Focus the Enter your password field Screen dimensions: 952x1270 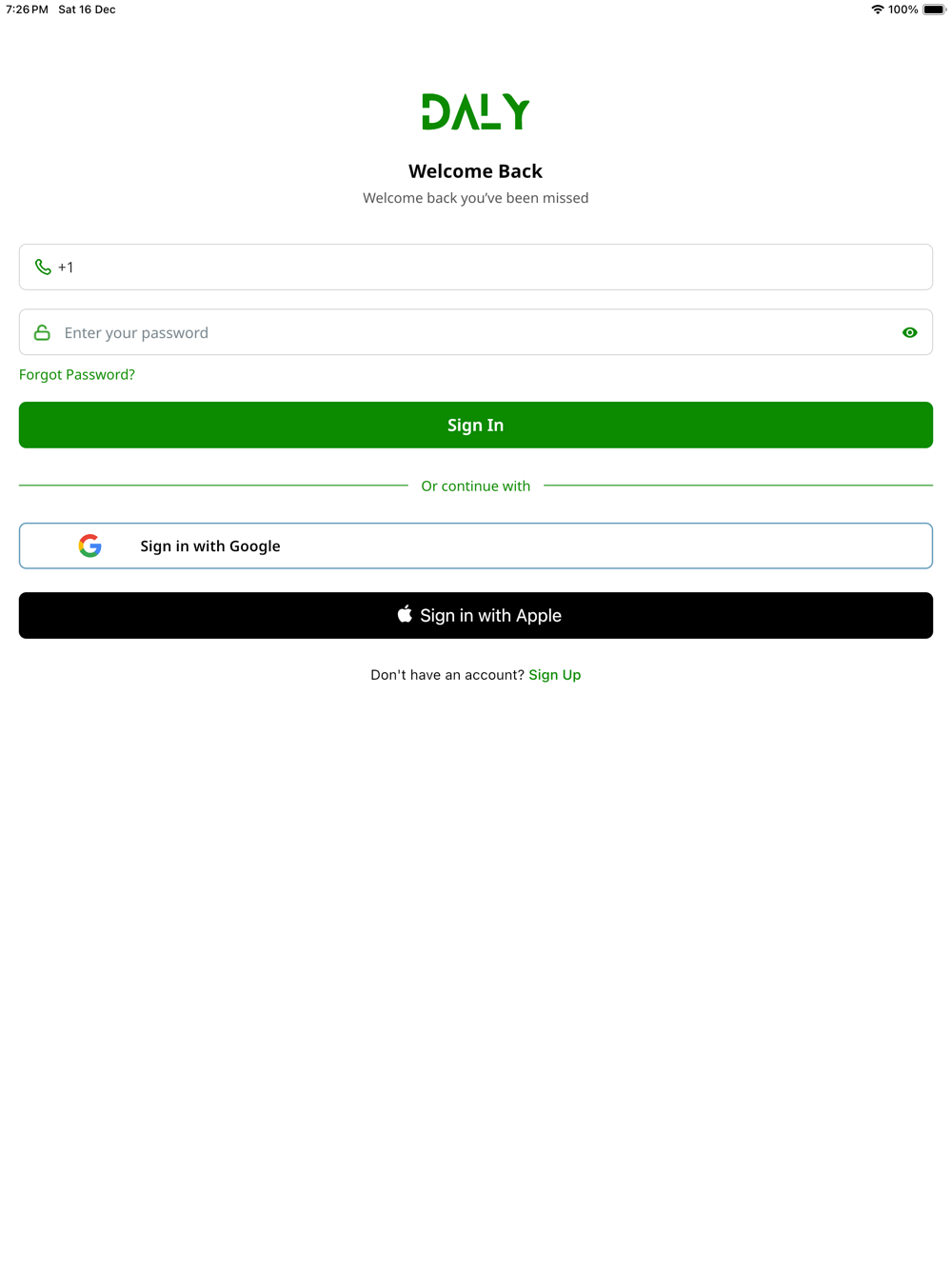coord(476,332)
